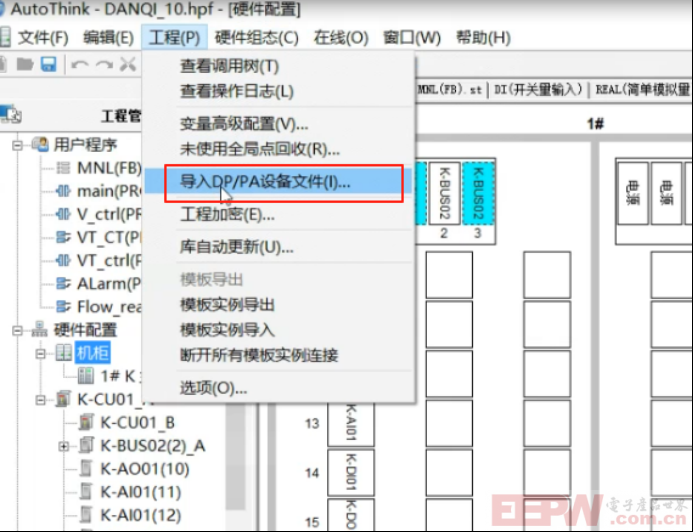
Task: Click the redo arrow icon
Action: [x=105, y=65]
